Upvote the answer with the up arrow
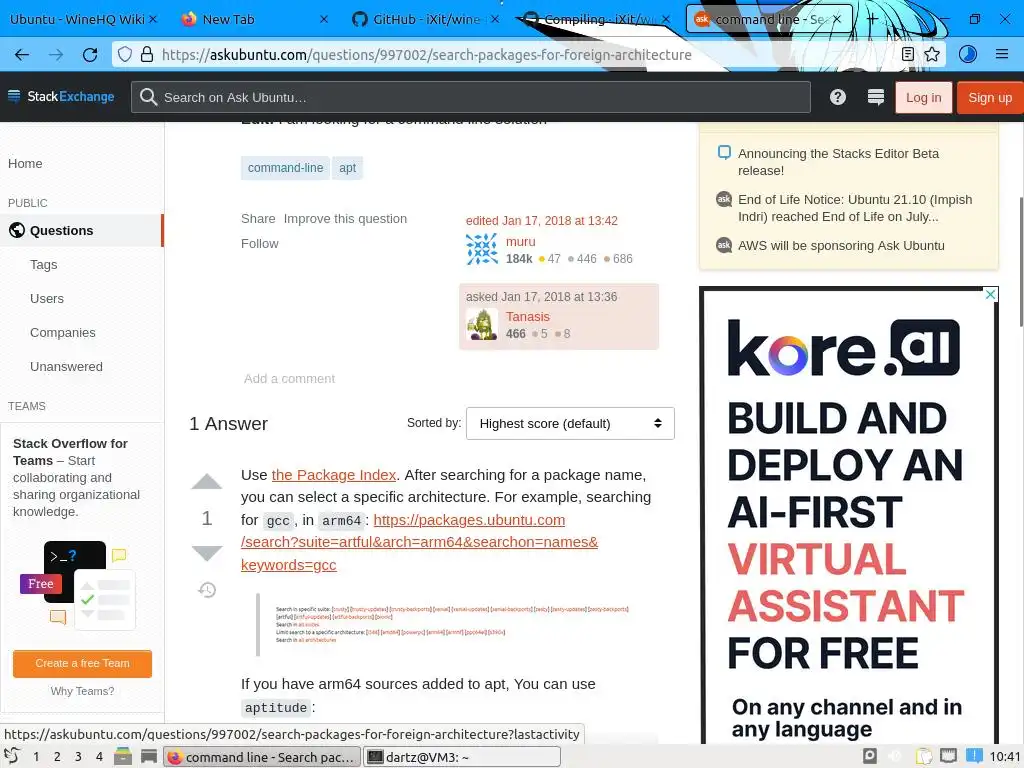The image size is (1024, 768). [x=207, y=481]
